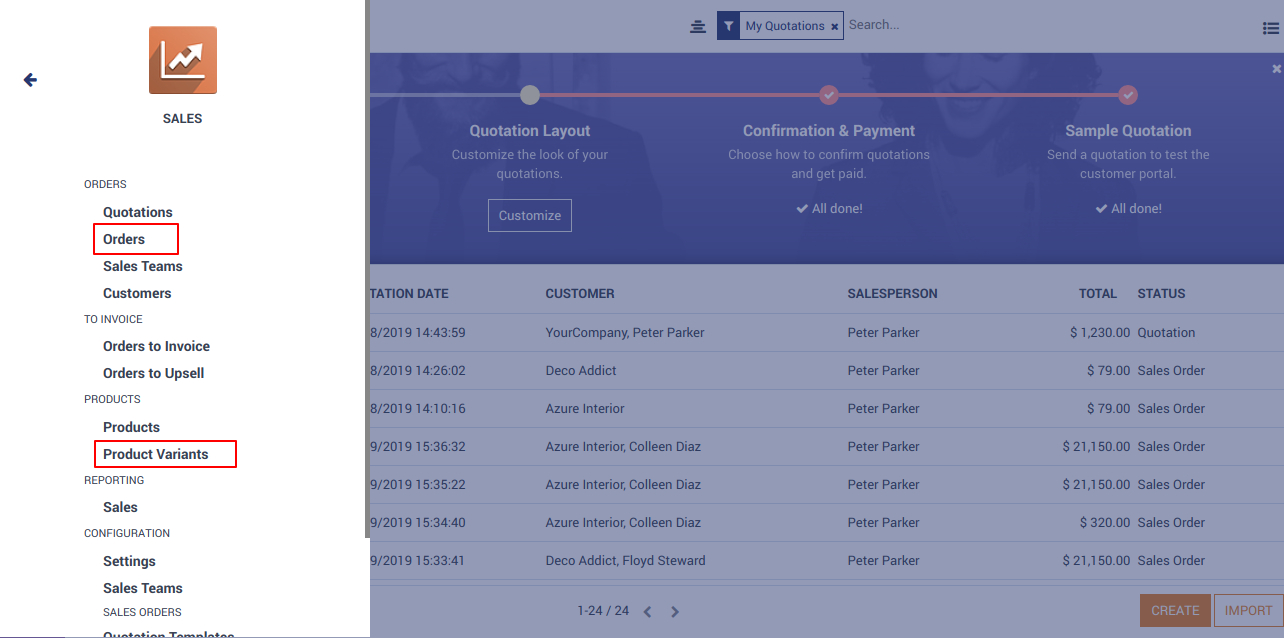Click the "Confirmation & Payment" banner heading
Screen dimensions: 1284x638
pos(829,131)
